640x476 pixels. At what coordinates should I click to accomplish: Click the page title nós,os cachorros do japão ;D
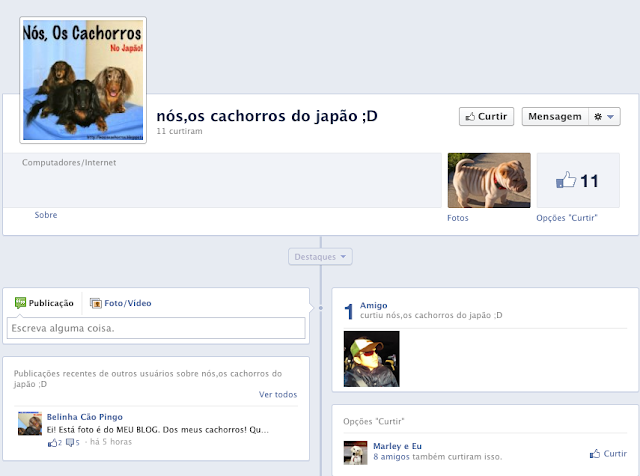(x=267, y=116)
